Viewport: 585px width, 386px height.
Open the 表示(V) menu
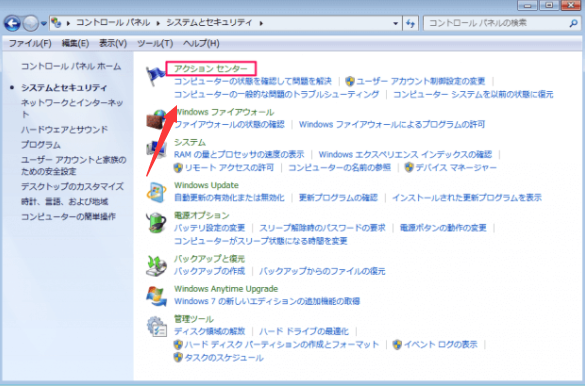[113, 43]
